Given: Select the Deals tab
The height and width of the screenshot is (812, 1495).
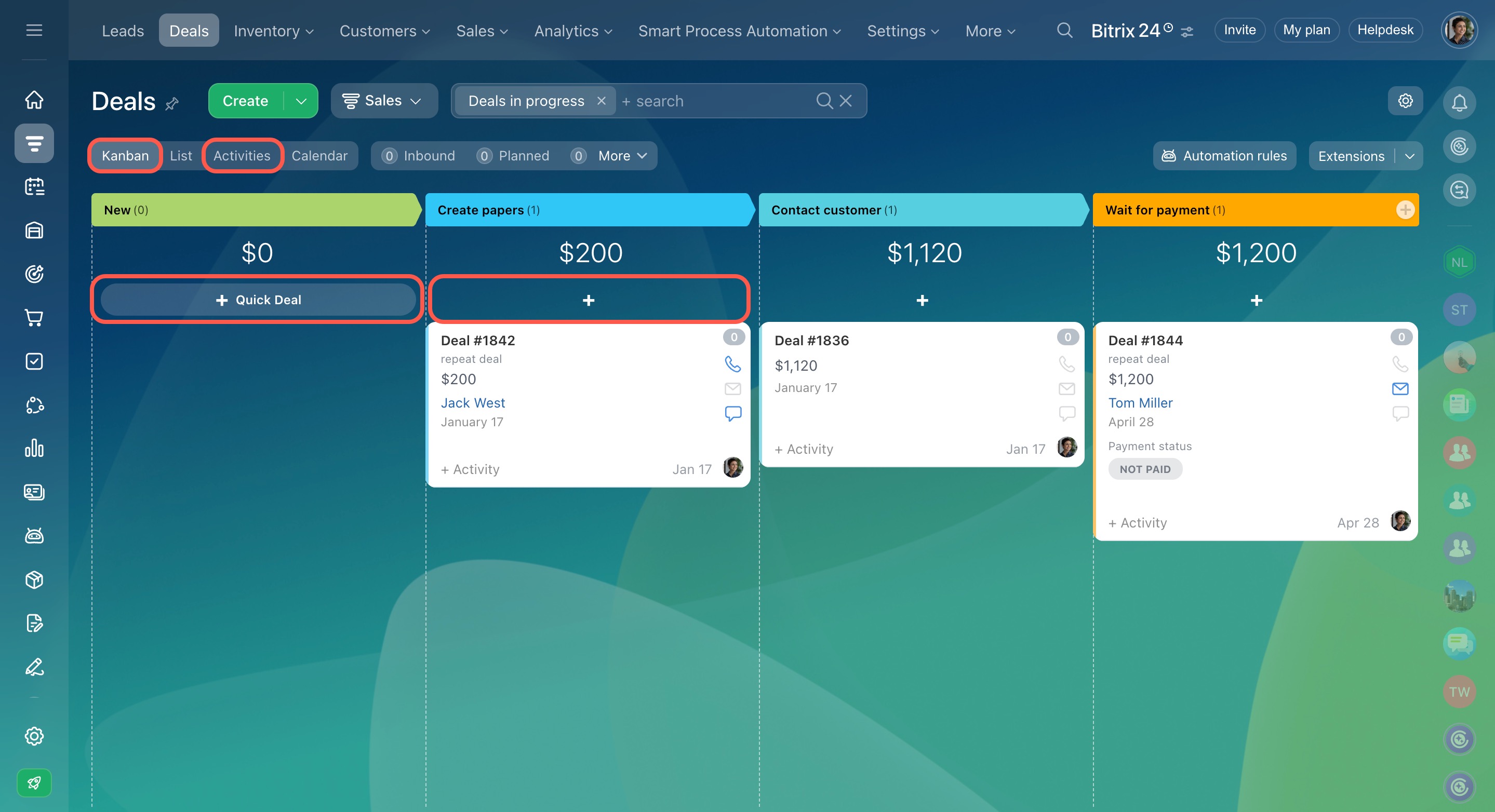Looking at the screenshot, I should [189, 31].
